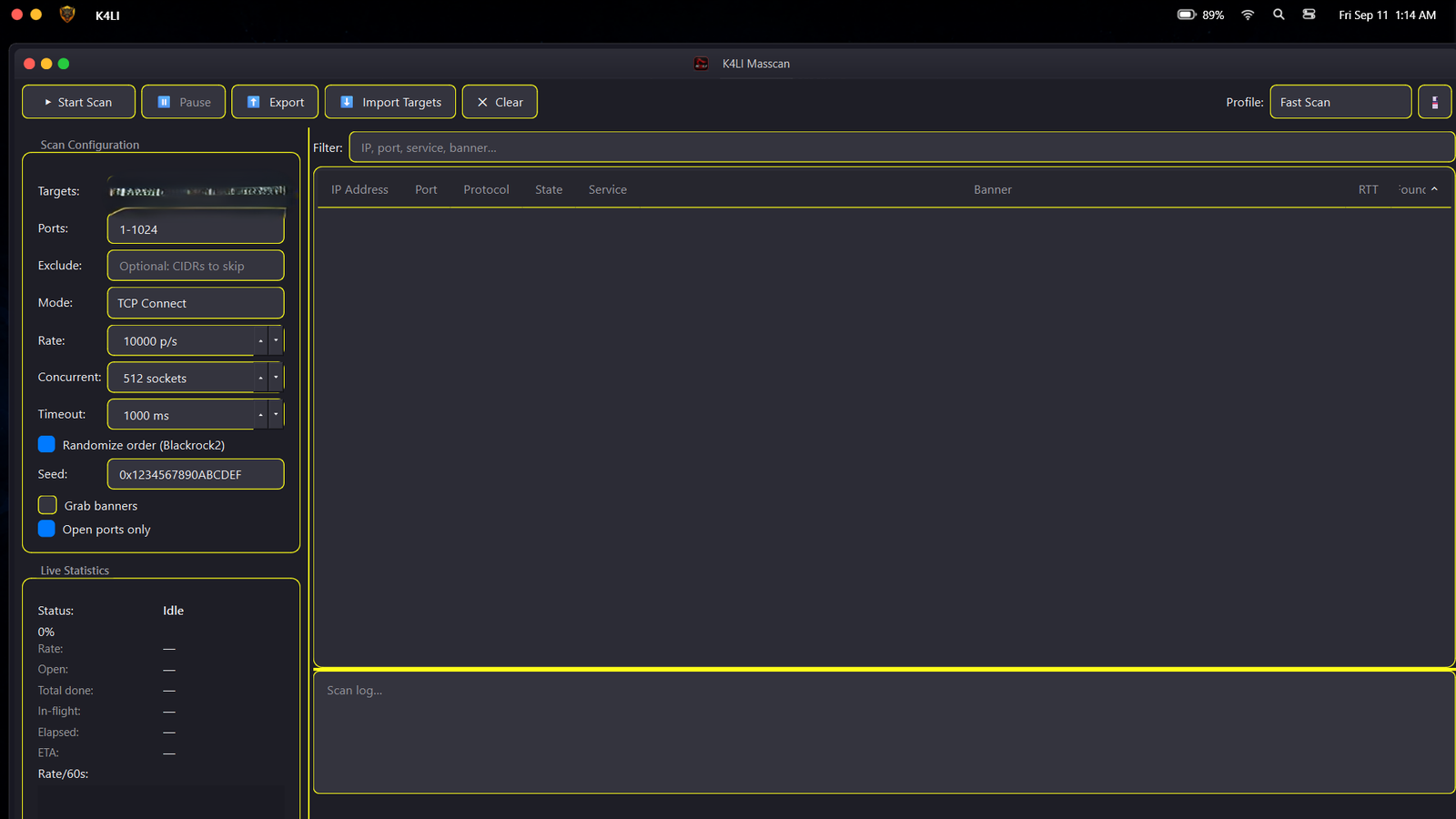Increase Concurrent sockets with up arrow

pyautogui.click(x=261, y=378)
